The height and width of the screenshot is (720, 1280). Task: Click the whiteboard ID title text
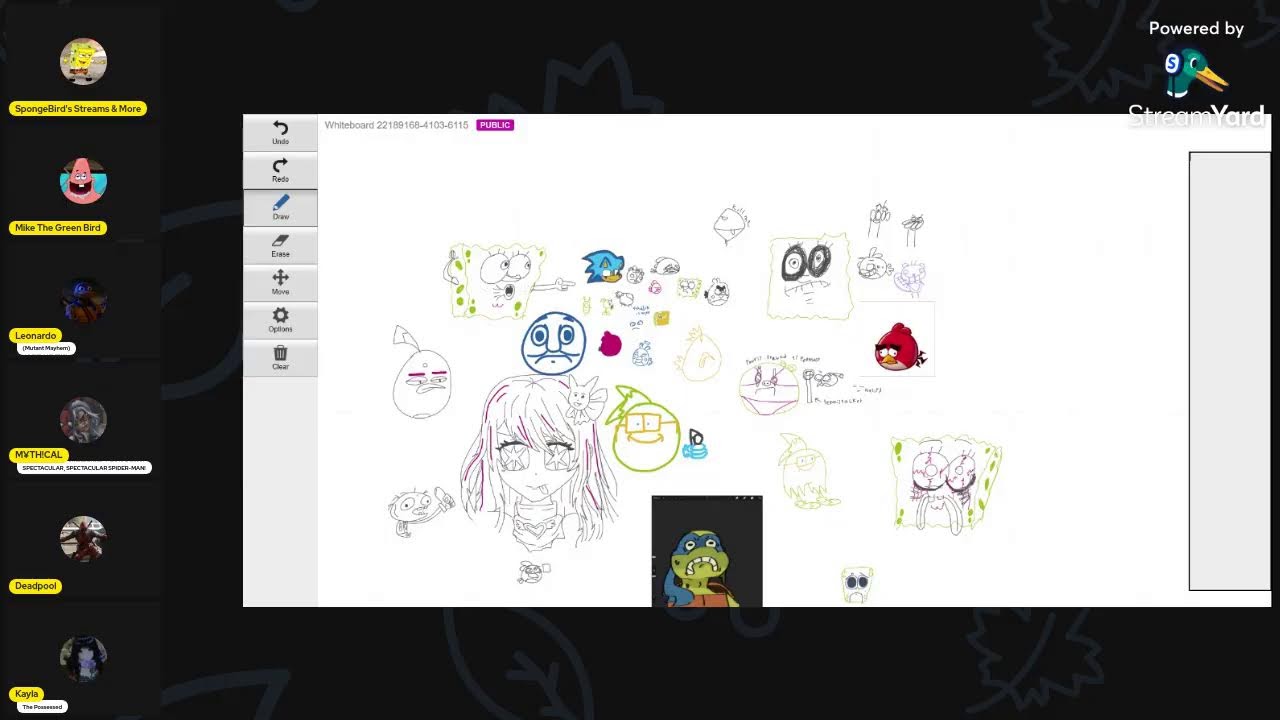coord(396,125)
